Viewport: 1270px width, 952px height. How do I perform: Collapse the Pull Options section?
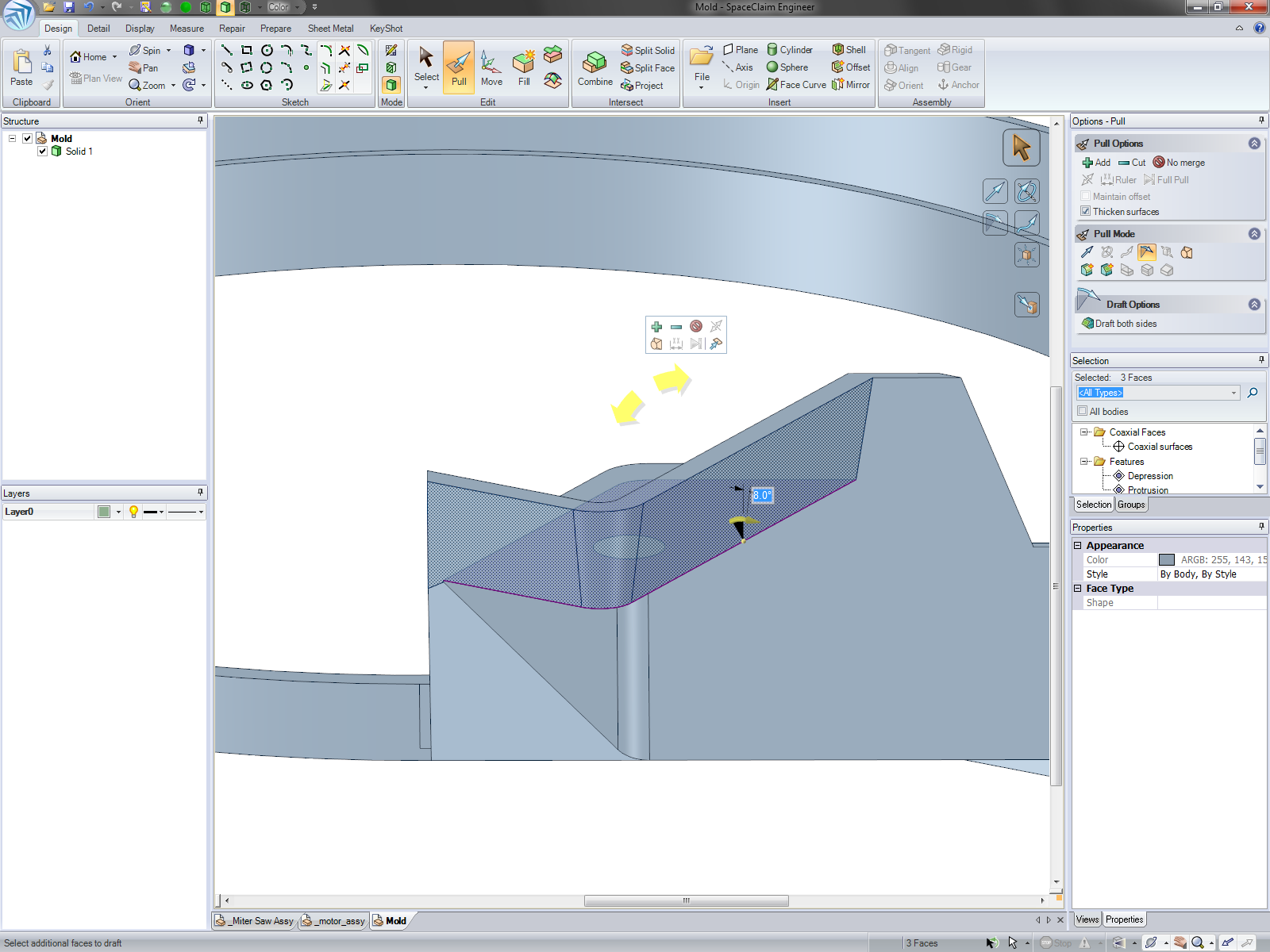[1254, 144]
